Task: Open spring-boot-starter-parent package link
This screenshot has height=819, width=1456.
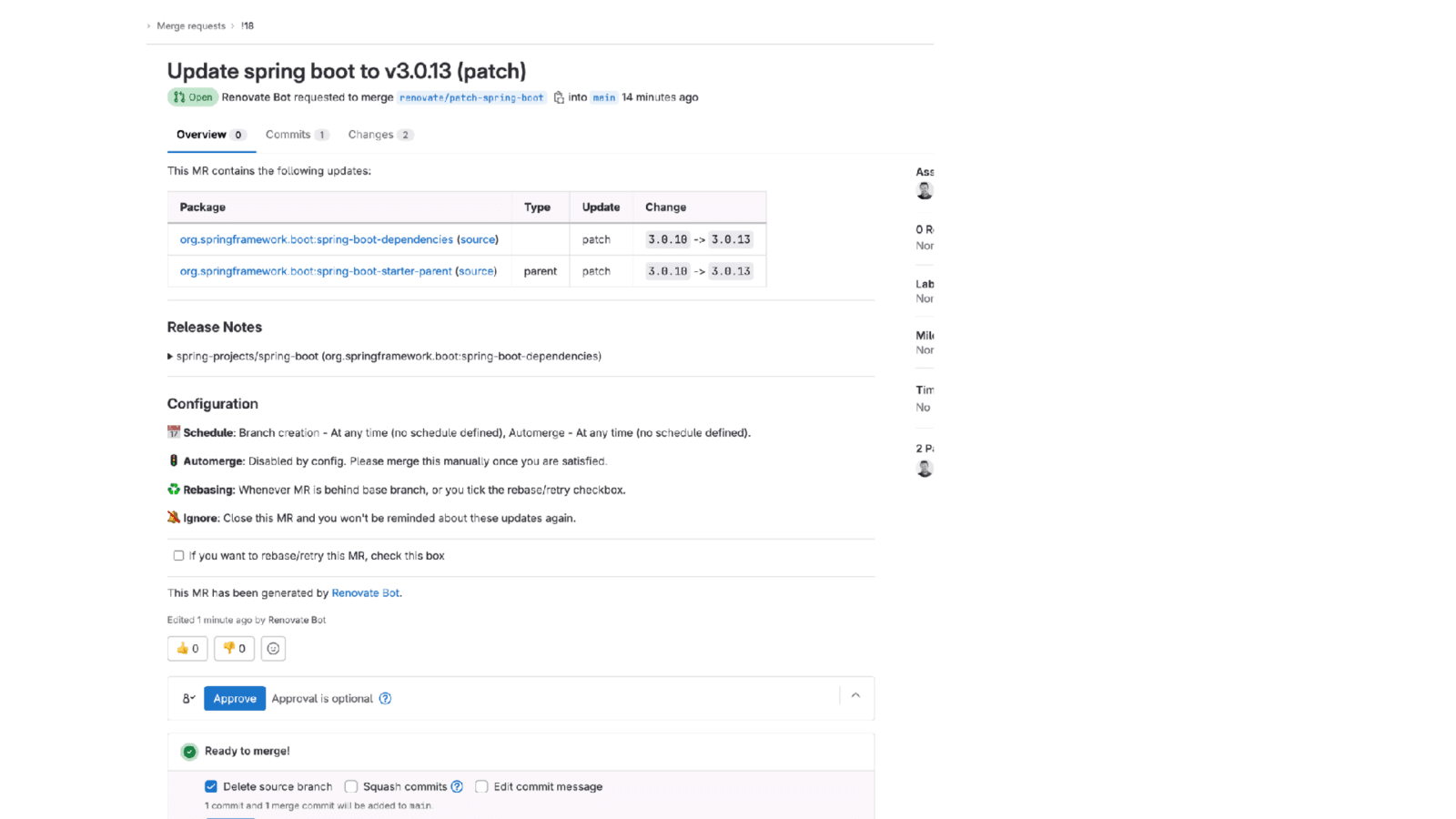Action: (x=316, y=272)
